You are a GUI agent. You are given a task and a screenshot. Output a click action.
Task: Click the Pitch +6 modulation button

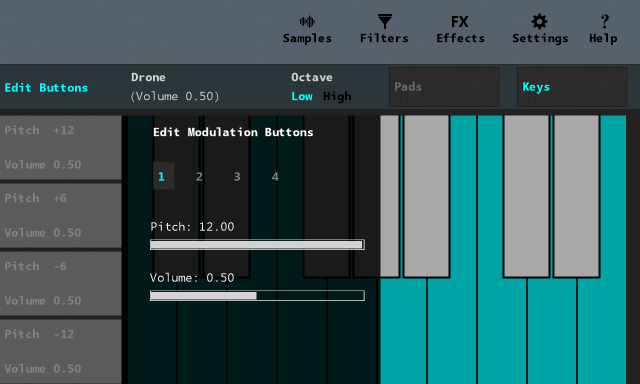61,215
